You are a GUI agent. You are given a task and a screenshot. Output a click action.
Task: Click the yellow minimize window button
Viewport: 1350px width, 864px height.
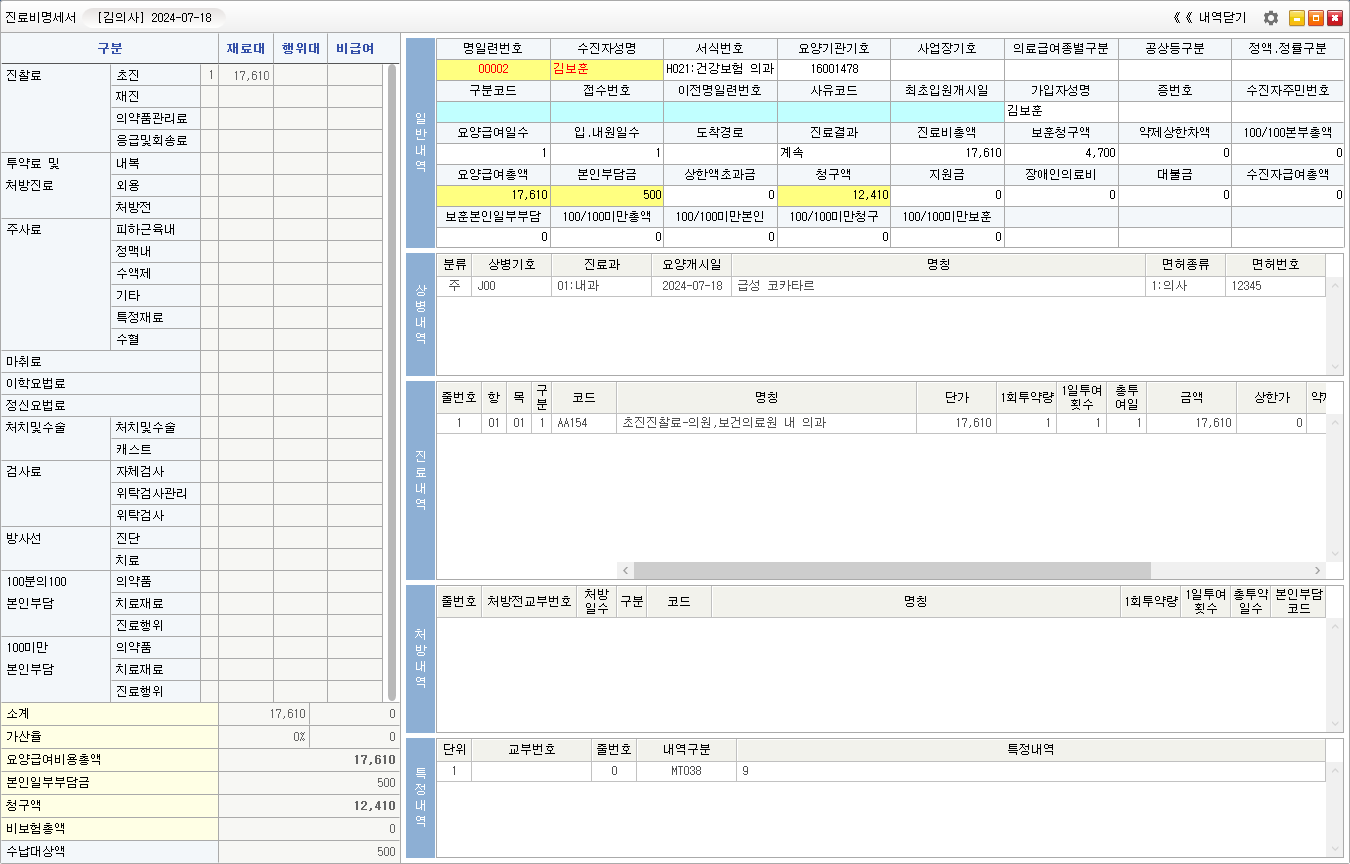click(x=1297, y=18)
